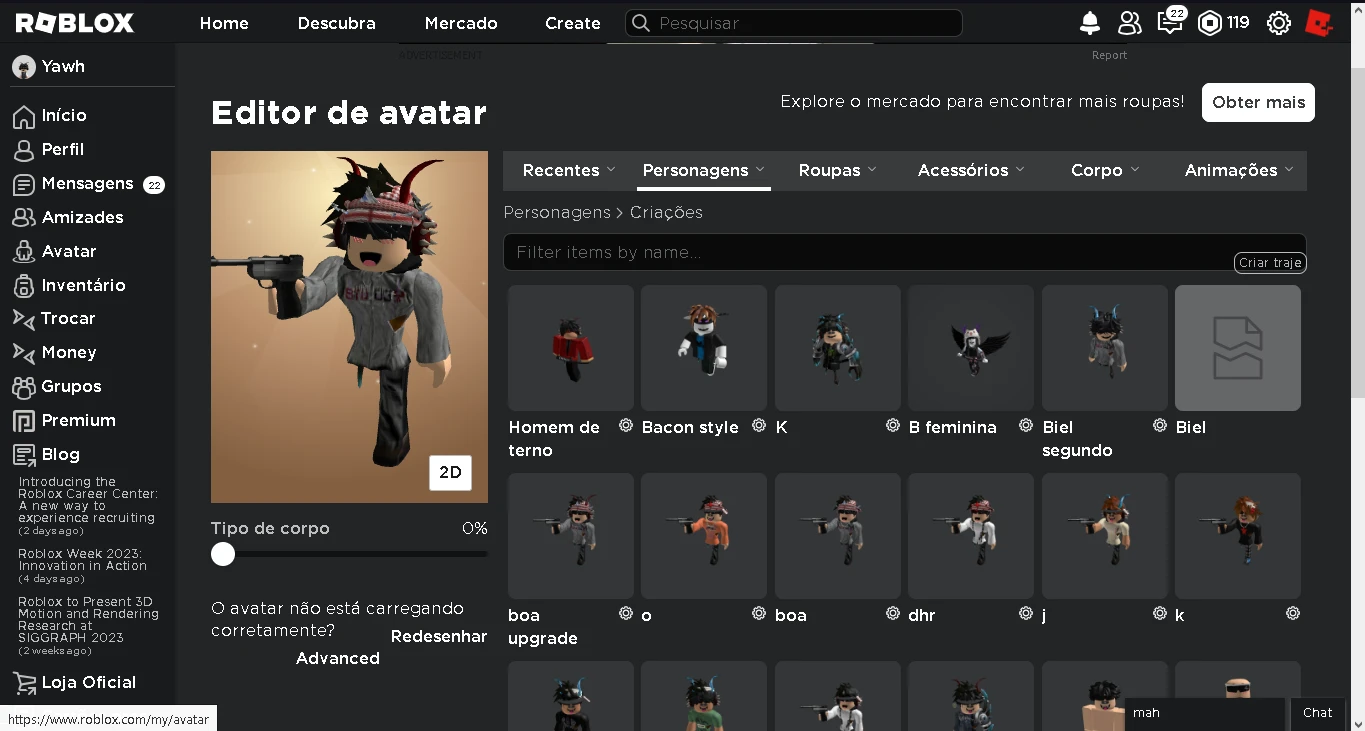Select the broken Biel outfit thumbnail

coord(1238,348)
